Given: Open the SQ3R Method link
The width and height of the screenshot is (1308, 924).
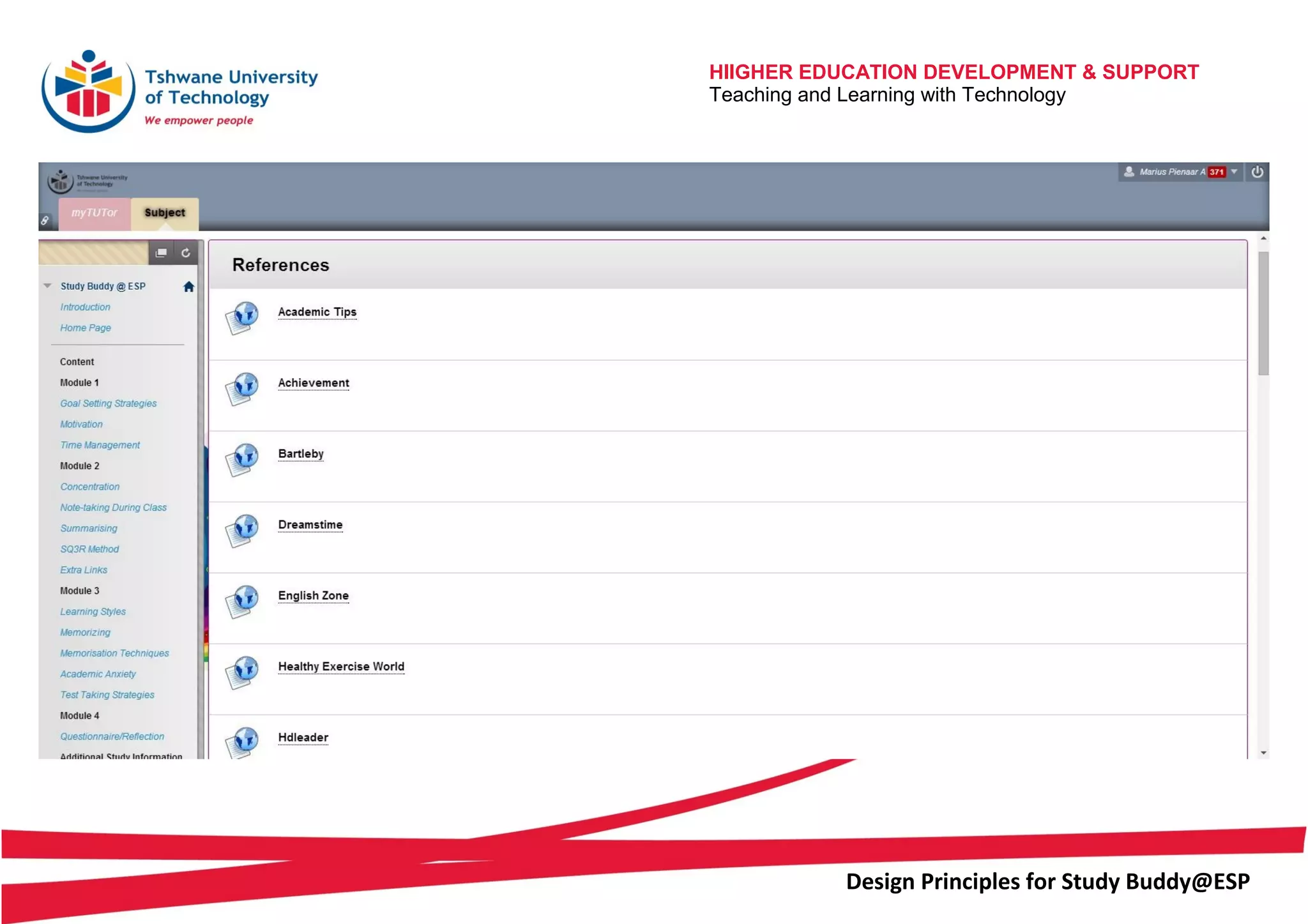Looking at the screenshot, I should click(89, 549).
